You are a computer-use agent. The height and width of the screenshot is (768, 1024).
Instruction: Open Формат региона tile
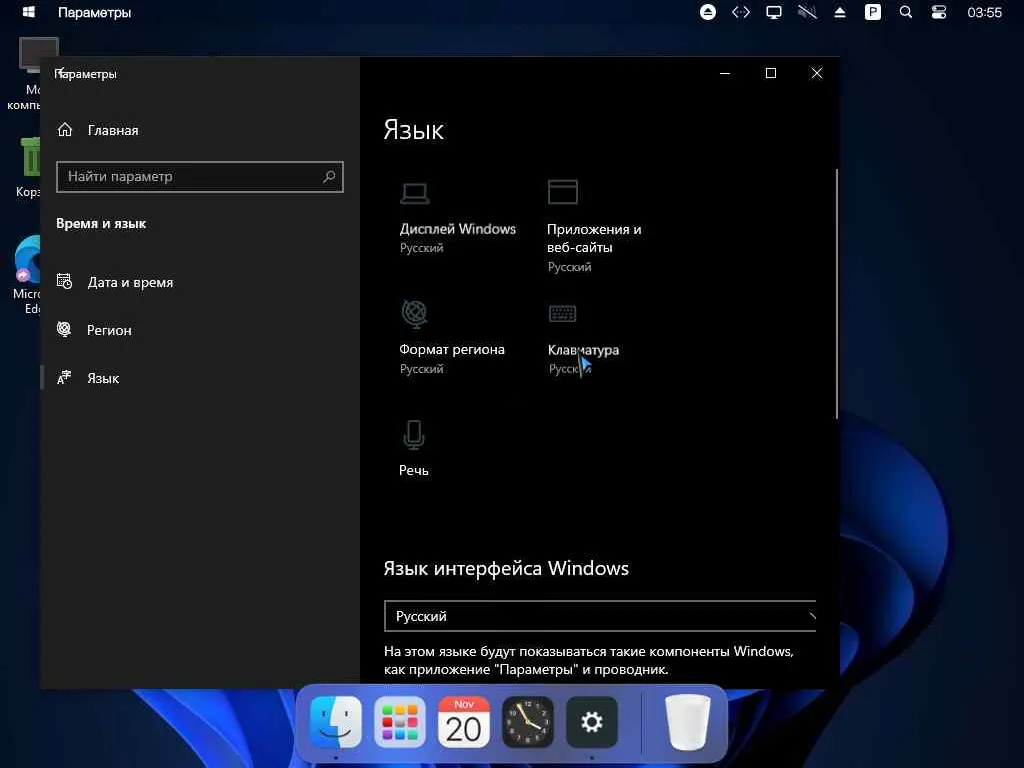pos(452,338)
